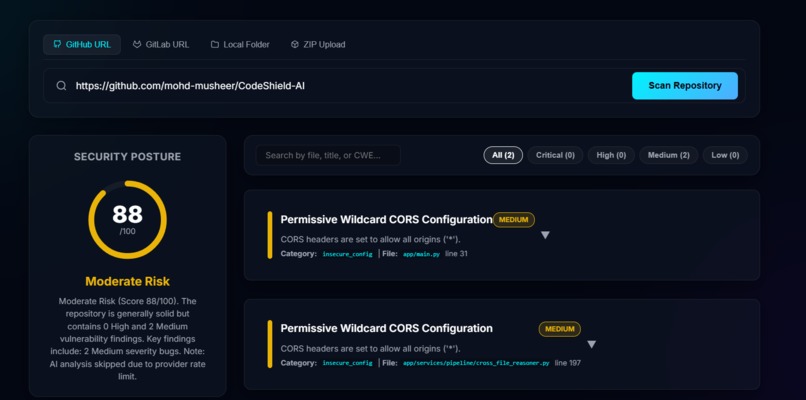Click the first Permissive Wildcard CORS Configuration title
The height and width of the screenshot is (400, 806).
point(387,220)
